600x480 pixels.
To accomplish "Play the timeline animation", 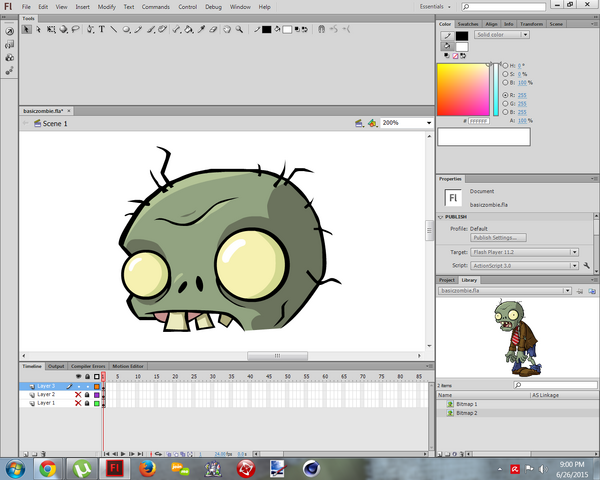I will (x=123, y=454).
